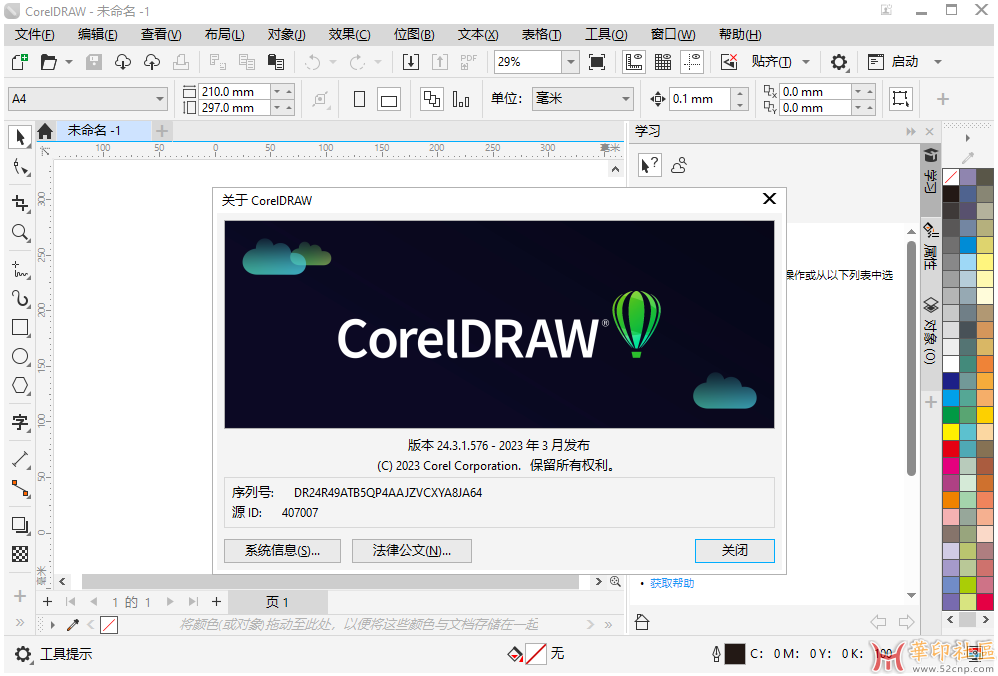Click the full-screen preview icon

click(x=597, y=62)
